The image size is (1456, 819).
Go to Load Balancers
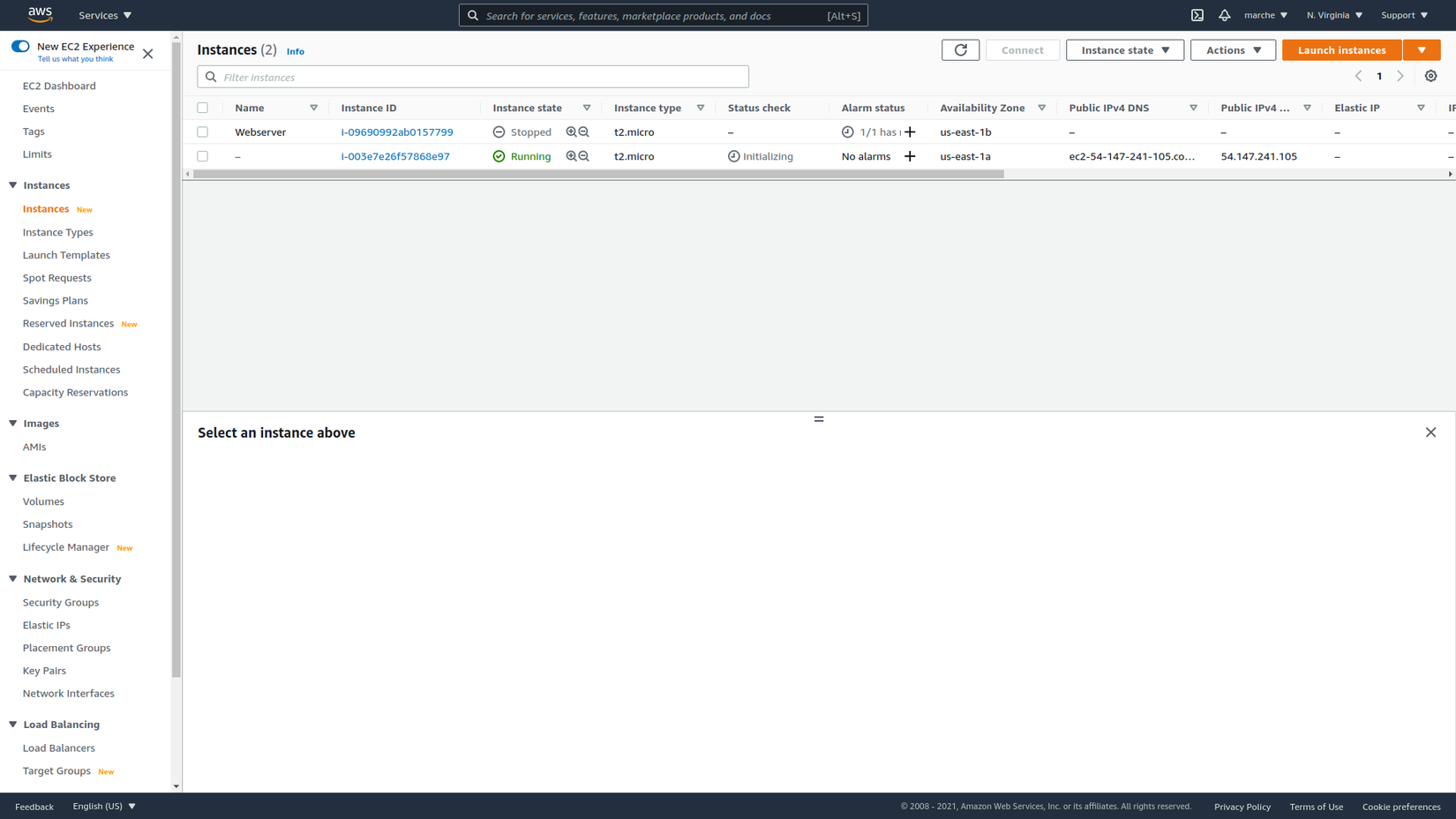tap(59, 748)
